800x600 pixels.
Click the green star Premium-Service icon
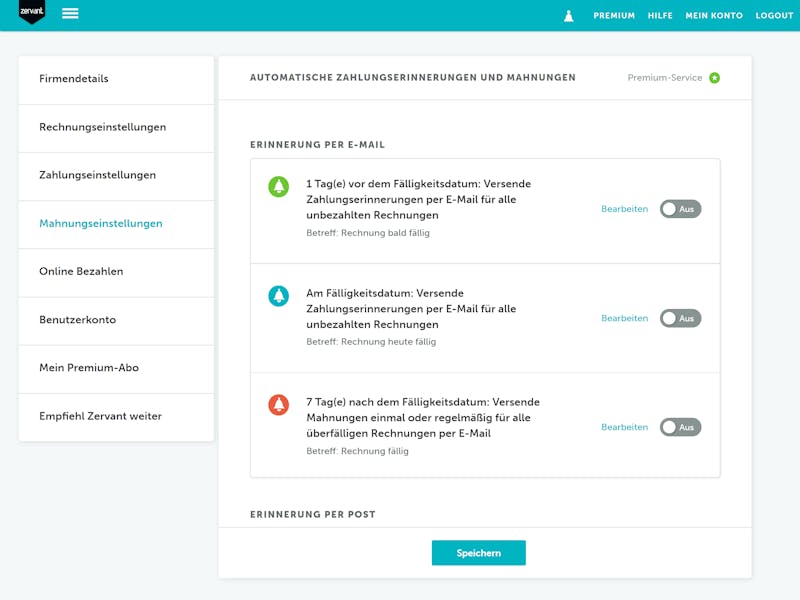click(x=714, y=78)
